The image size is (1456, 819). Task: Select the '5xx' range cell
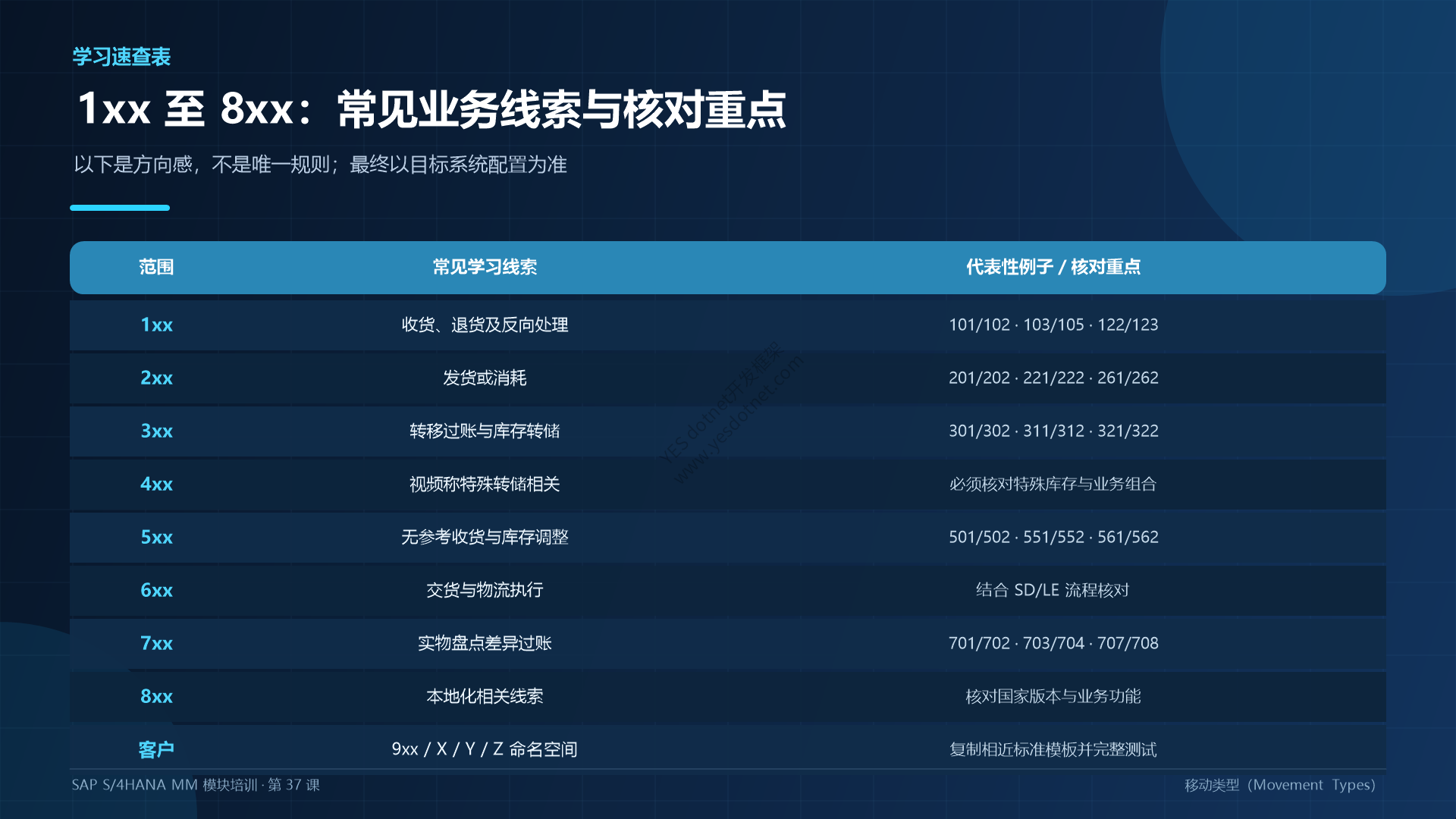click(x=156, y=537)
